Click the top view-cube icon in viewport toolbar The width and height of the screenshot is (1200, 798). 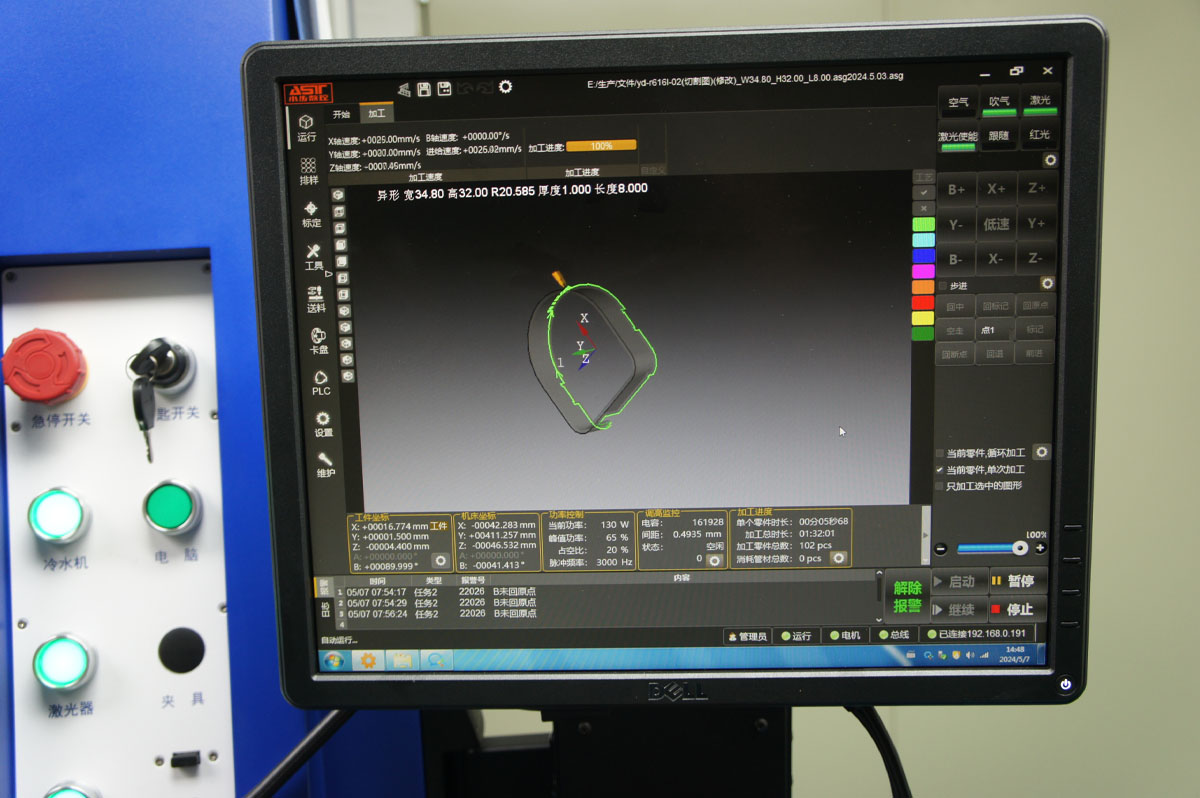point(338,194)
